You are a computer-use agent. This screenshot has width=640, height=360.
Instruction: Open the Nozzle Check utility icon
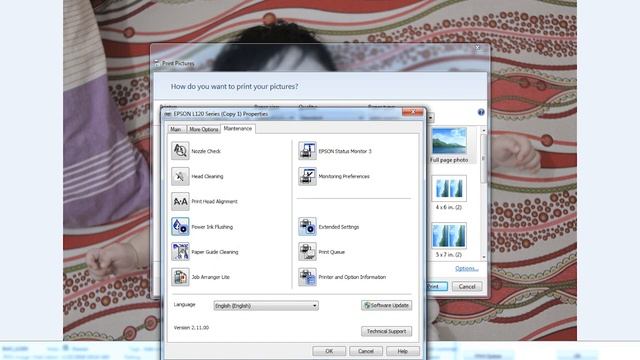180,151
